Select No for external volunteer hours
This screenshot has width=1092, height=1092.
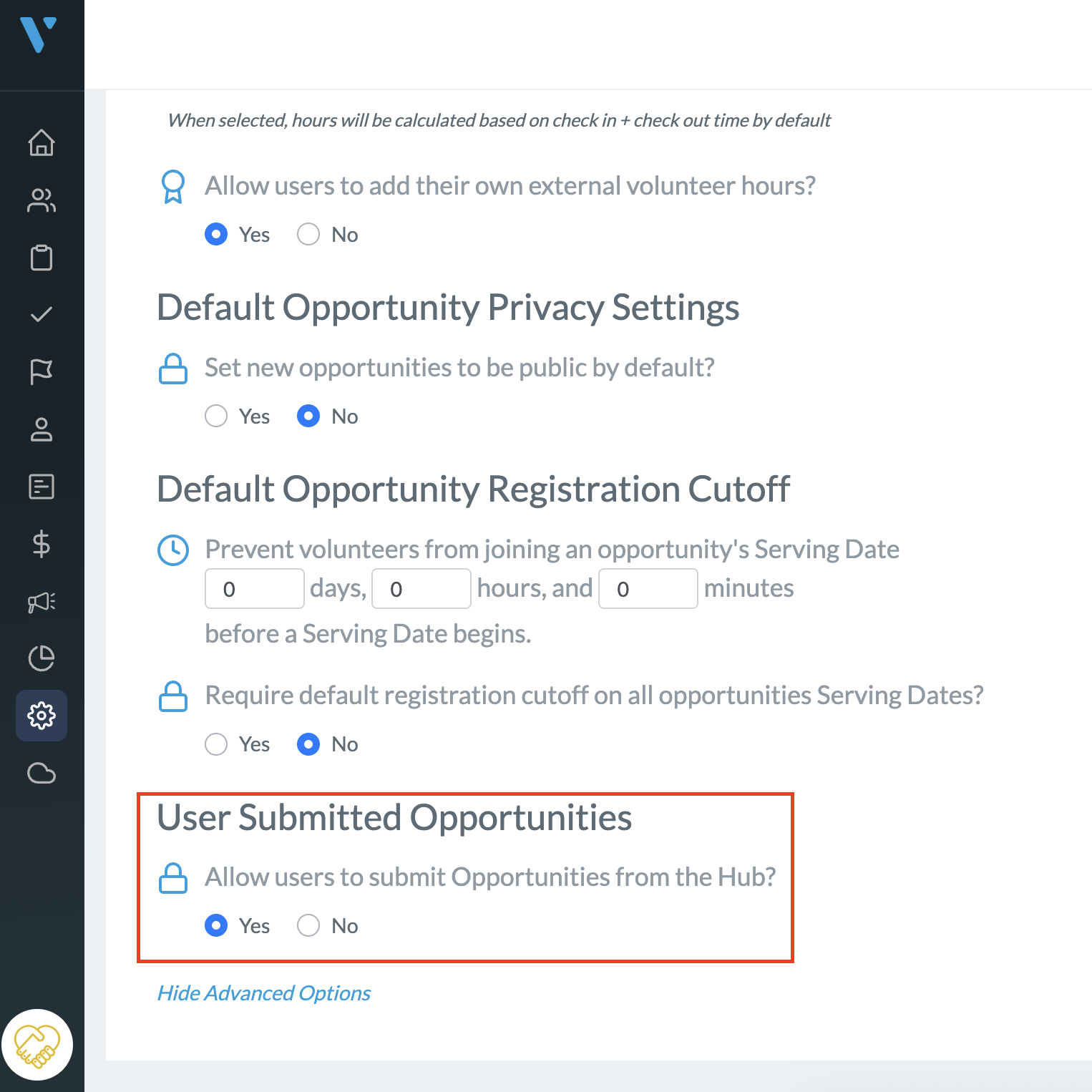point(308,234)
